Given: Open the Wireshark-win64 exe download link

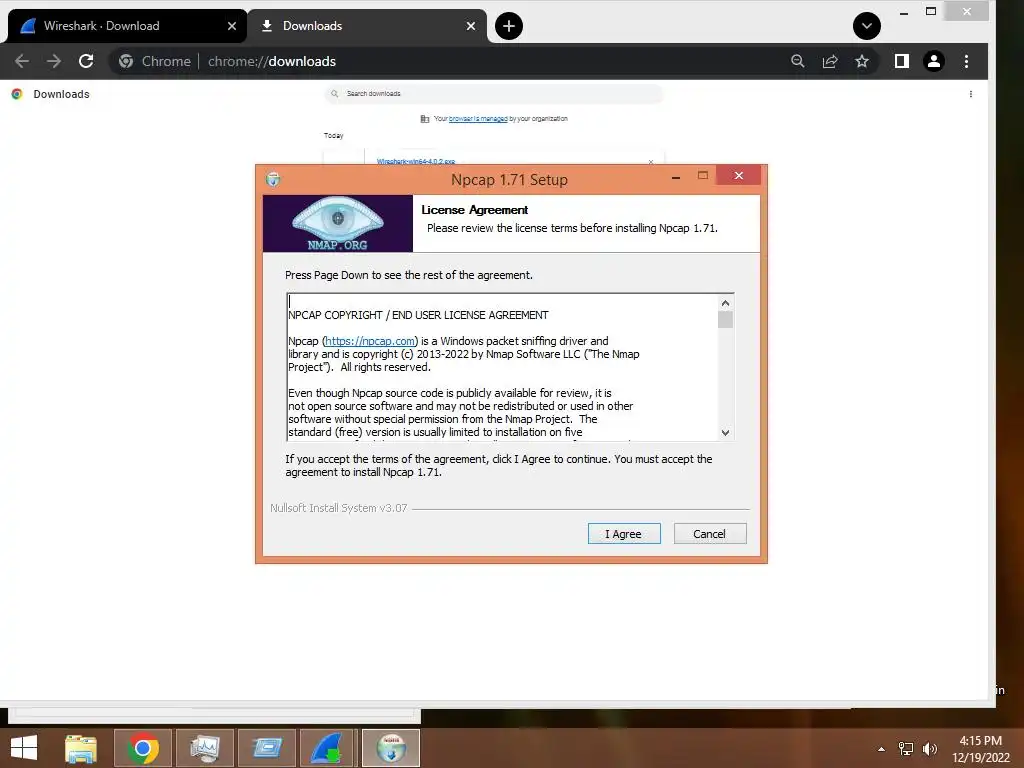Looking at the screenshot, I should point(416,161).
